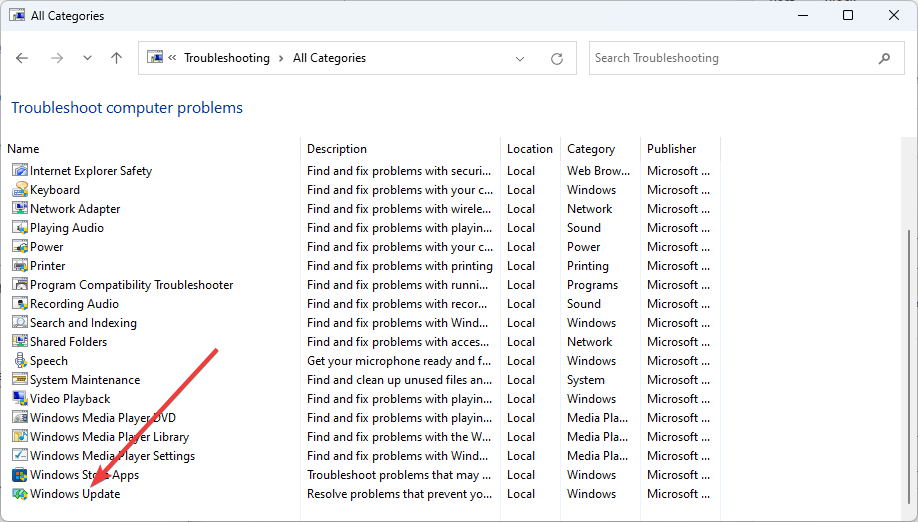918x522 pixels.
Task: Sort by the Category column header
Action: tap(591, 149)
